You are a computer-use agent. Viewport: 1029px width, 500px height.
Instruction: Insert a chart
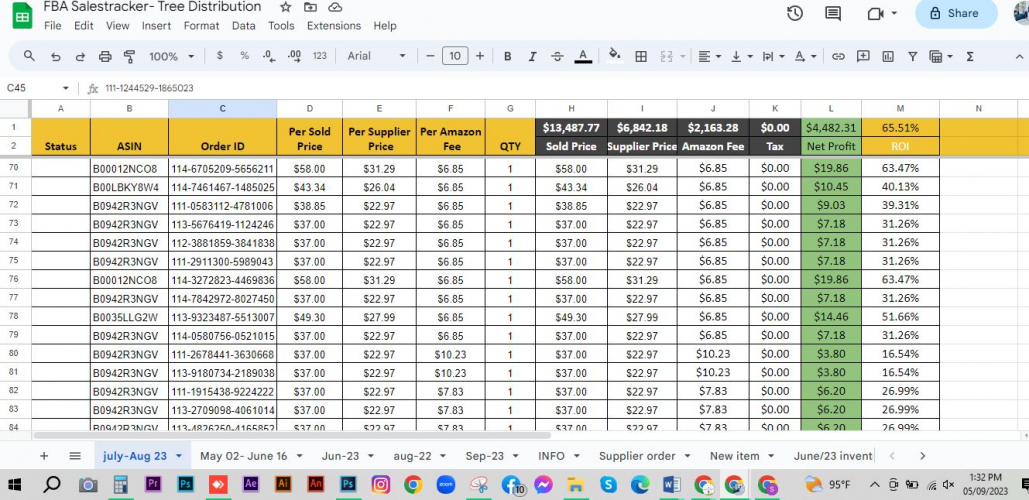point(888,56)
